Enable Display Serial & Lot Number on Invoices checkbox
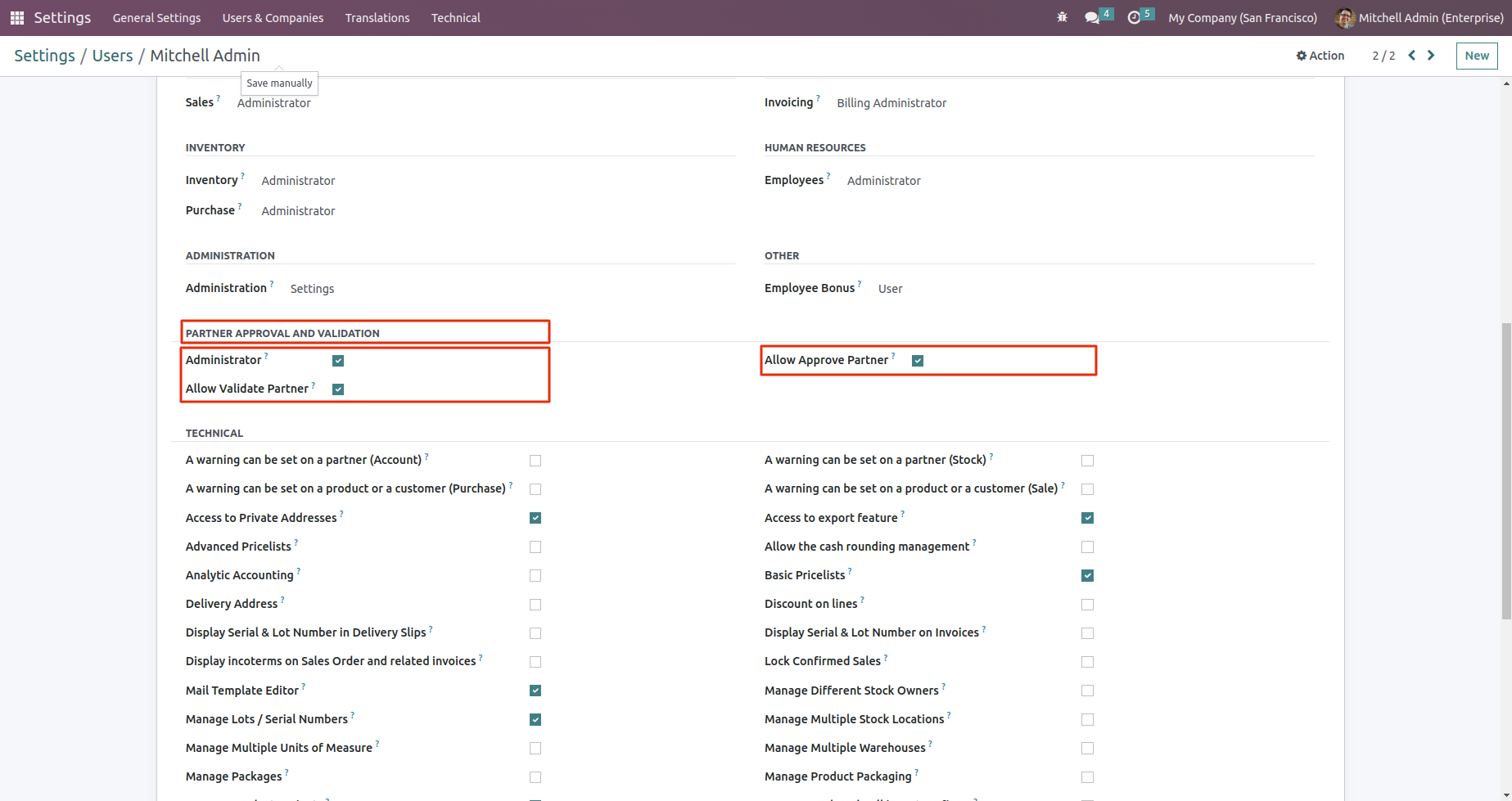The image size is (1512, 801). [x=1087, y=633]
